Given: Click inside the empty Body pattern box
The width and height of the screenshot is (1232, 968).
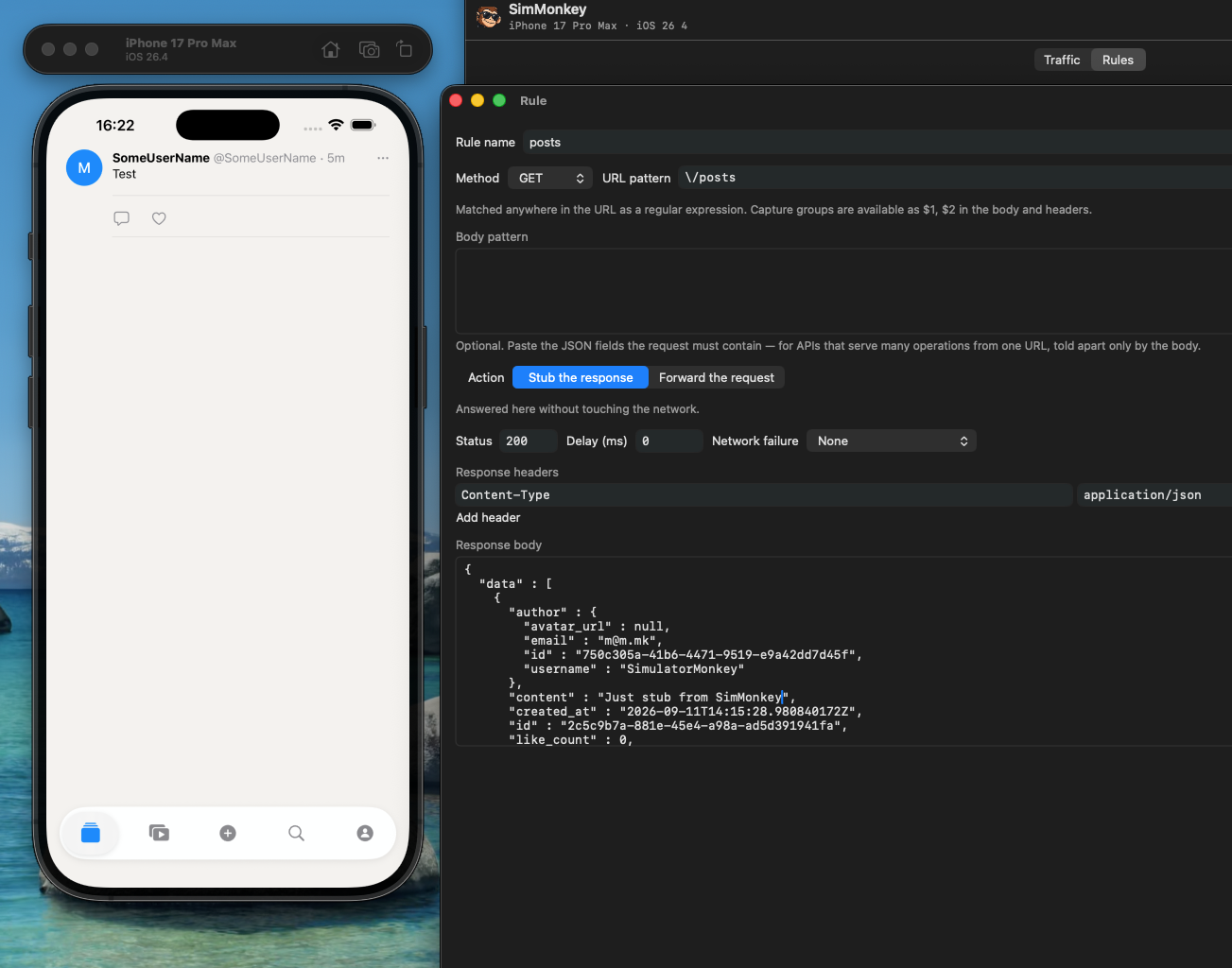Looking at the screenshot, I should [x=843, y=291].
